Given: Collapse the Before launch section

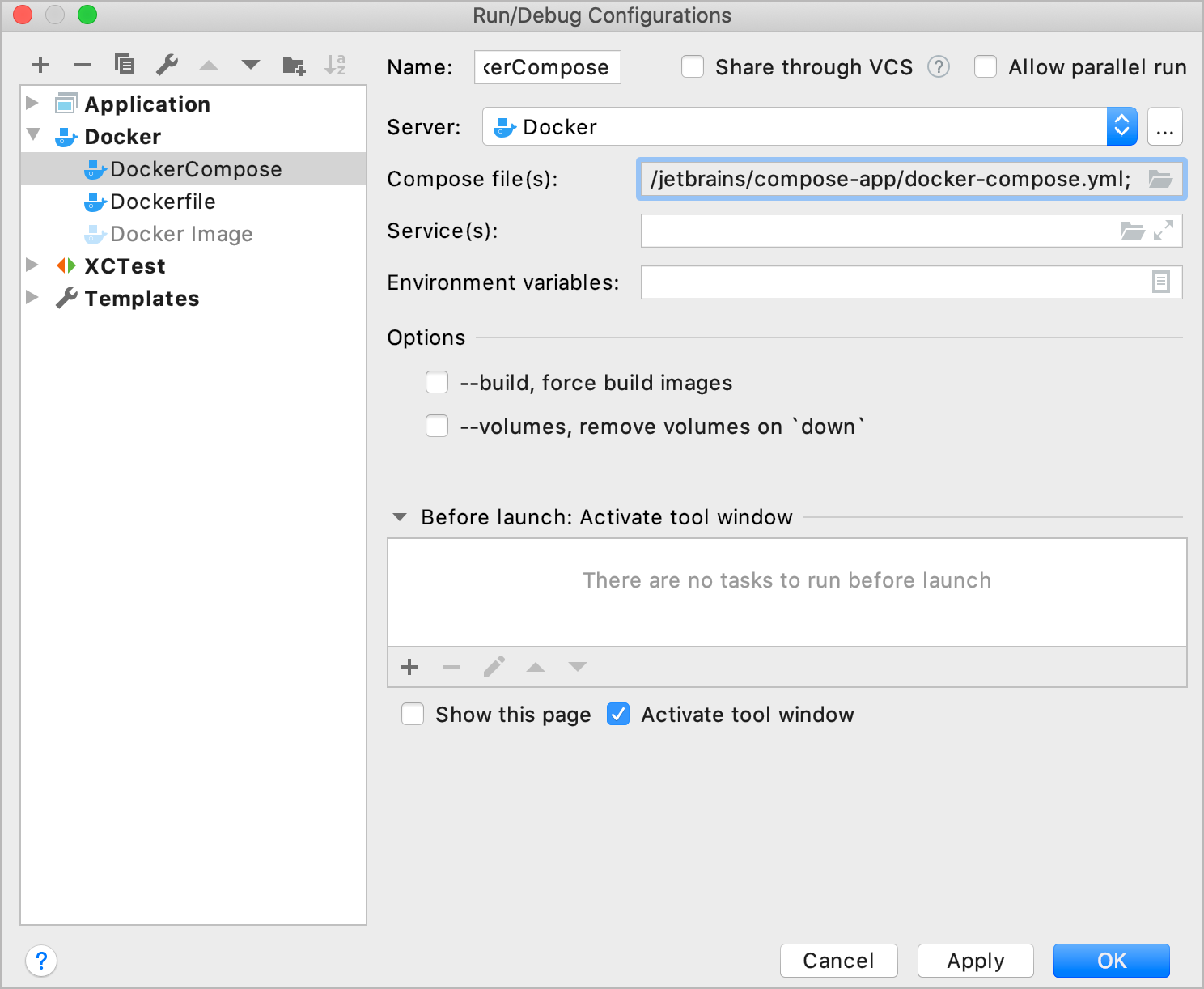Looking at the screenshot, I should 400,517.
